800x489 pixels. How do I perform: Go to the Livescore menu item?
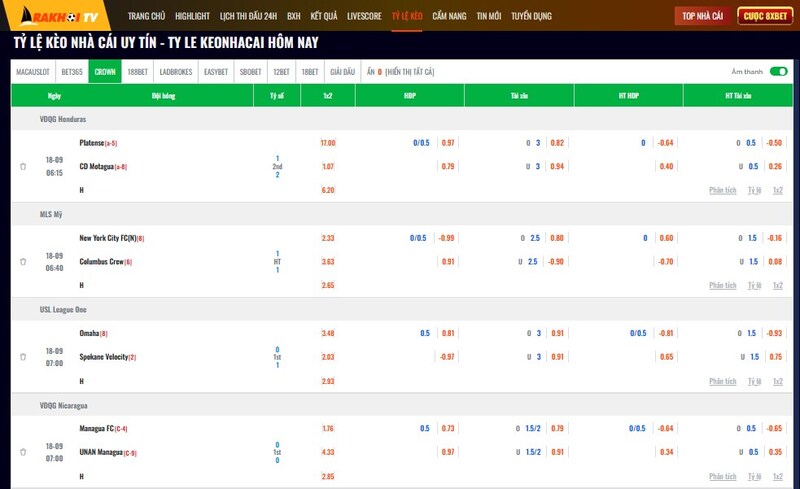pos(363,17)
